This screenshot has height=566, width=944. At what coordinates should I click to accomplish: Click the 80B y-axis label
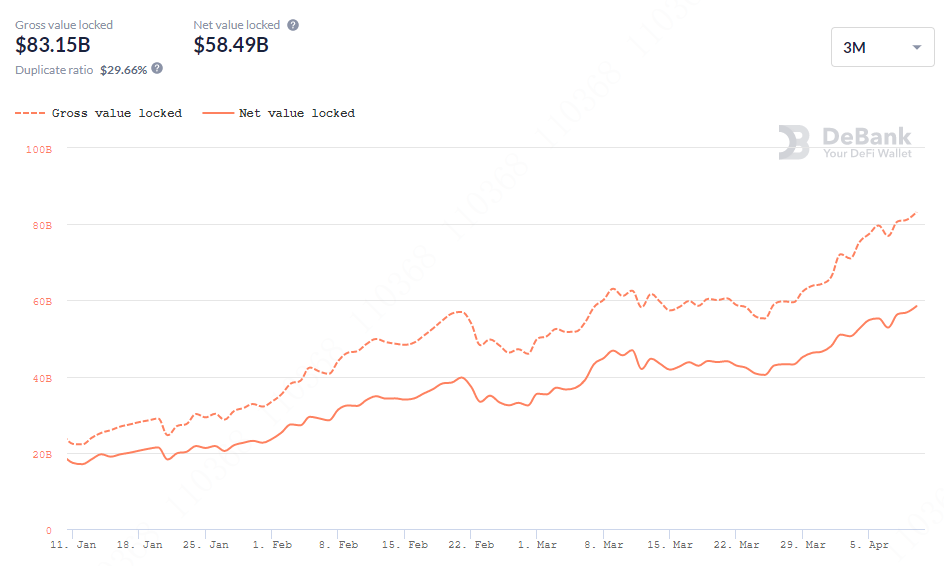click(42, 225)
